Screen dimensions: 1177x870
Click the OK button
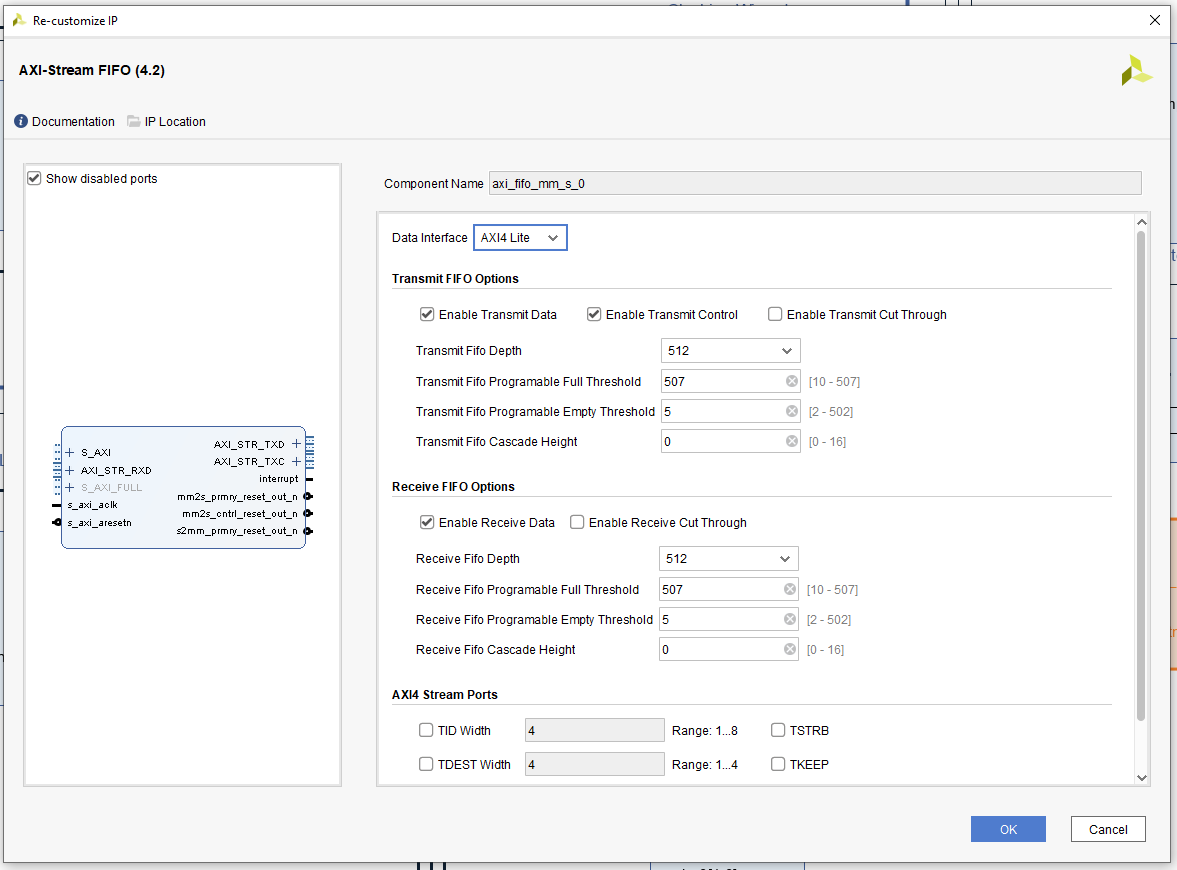[1008, 829]
